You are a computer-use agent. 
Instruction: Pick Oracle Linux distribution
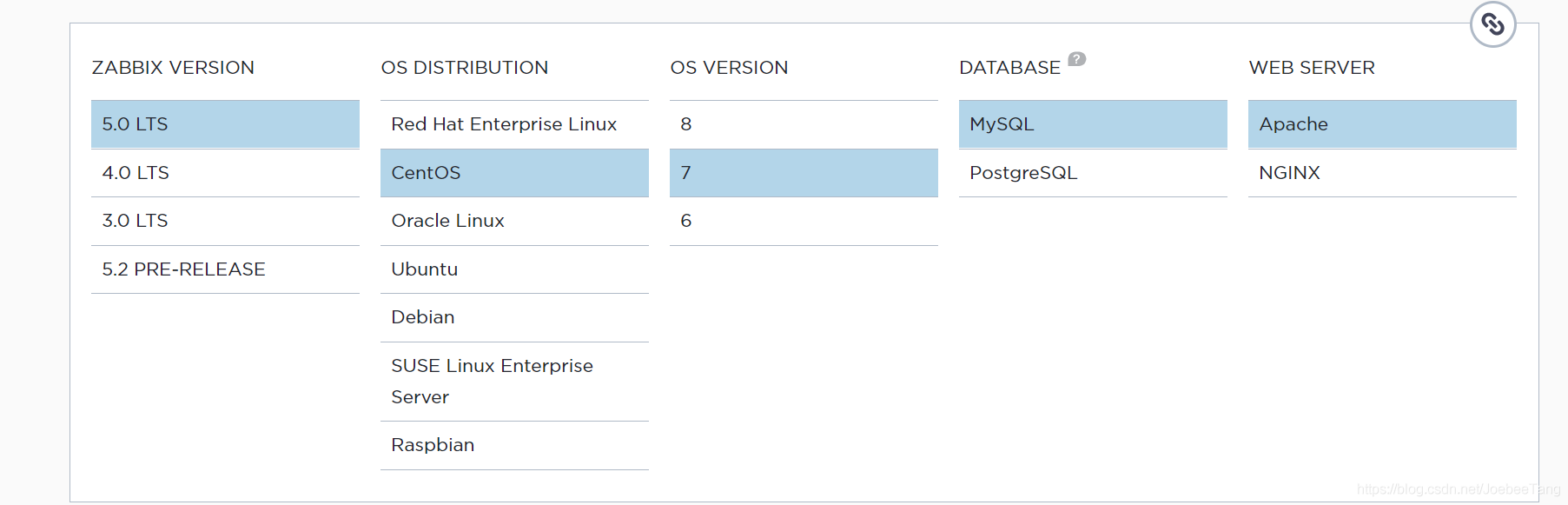514,221
